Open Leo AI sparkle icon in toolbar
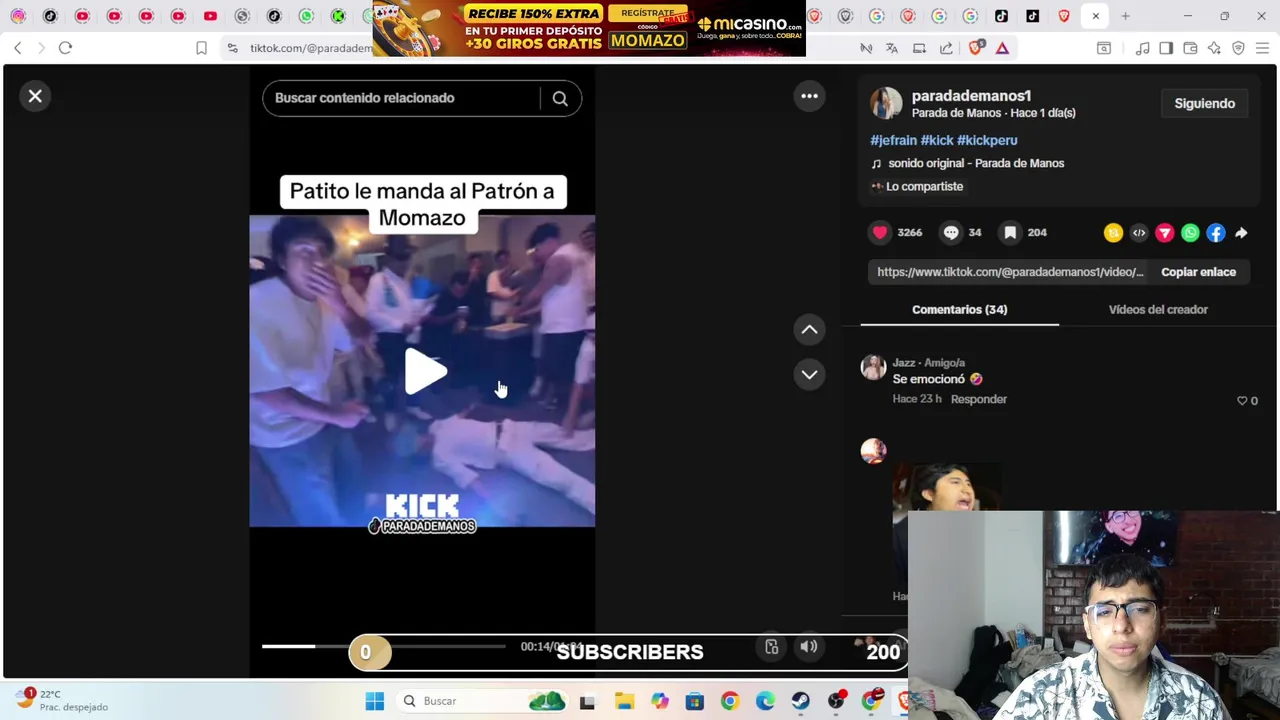This screenshot has width=1280, height=720. [x=1214, y=48]
